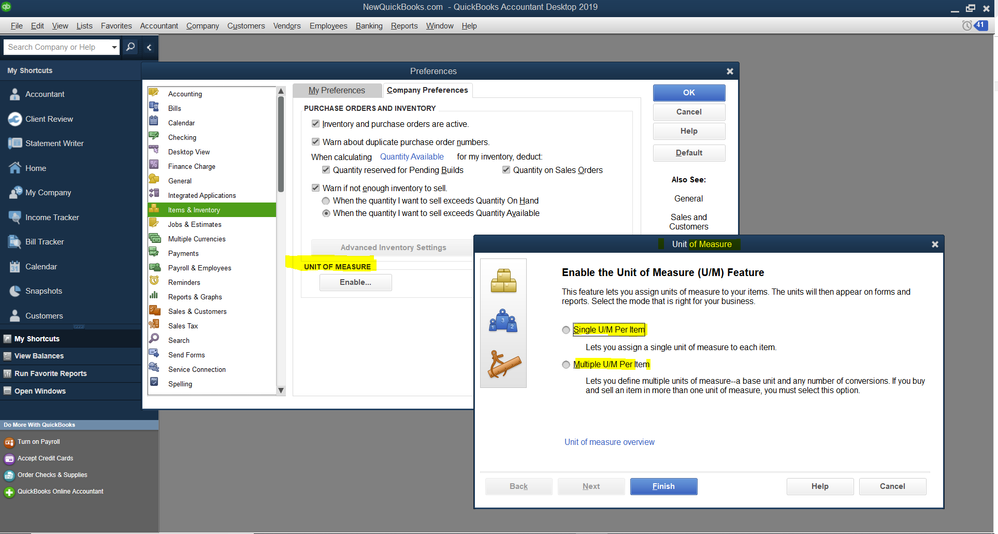The height and width of the screenshot is (534, 998).
Task: Toggle Quantity on Sales Orders checkbox
Action: click(x=506, y=169)
